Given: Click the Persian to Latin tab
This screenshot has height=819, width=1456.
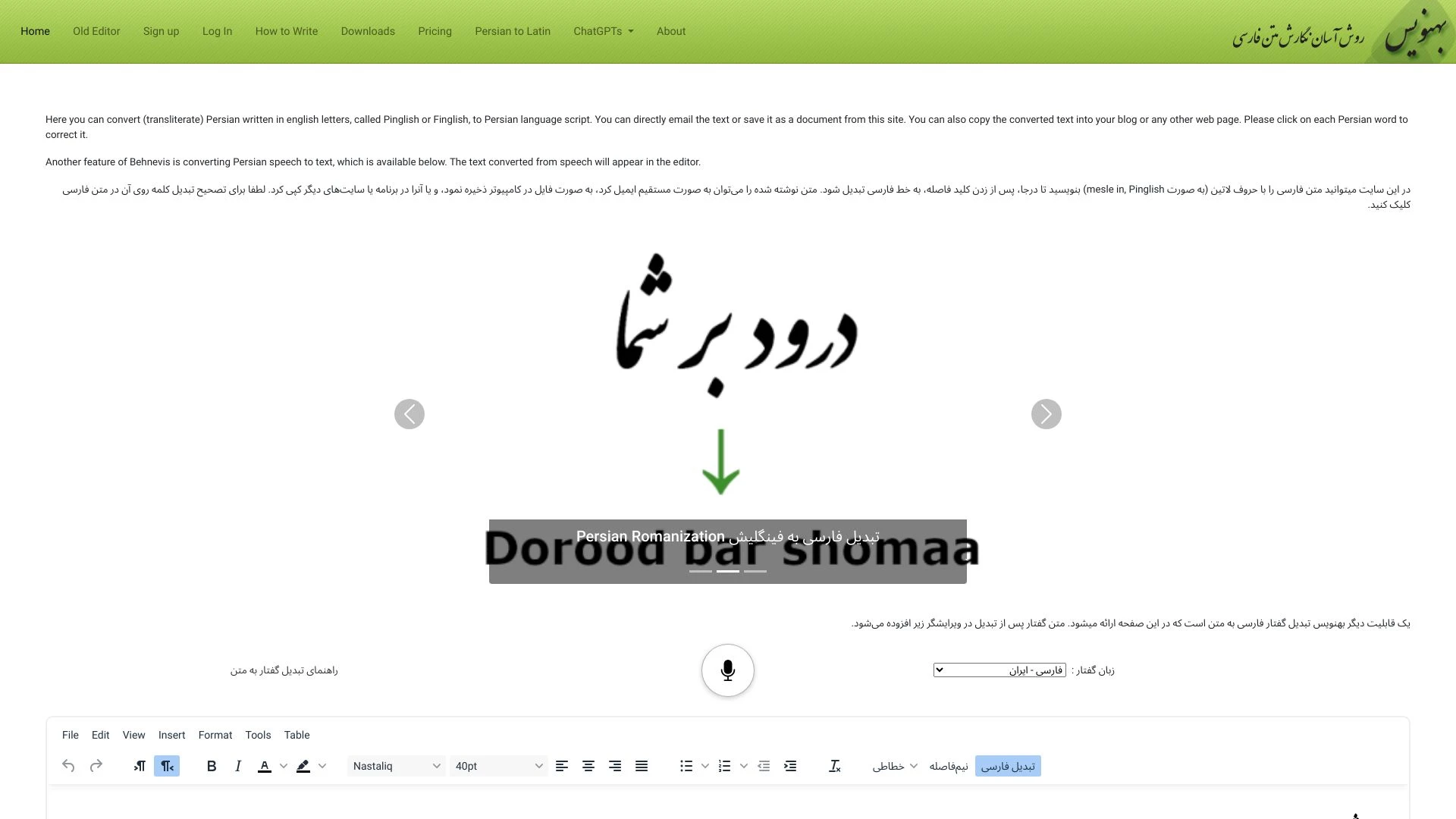Looking at the screenshot, I should (512, 31).
